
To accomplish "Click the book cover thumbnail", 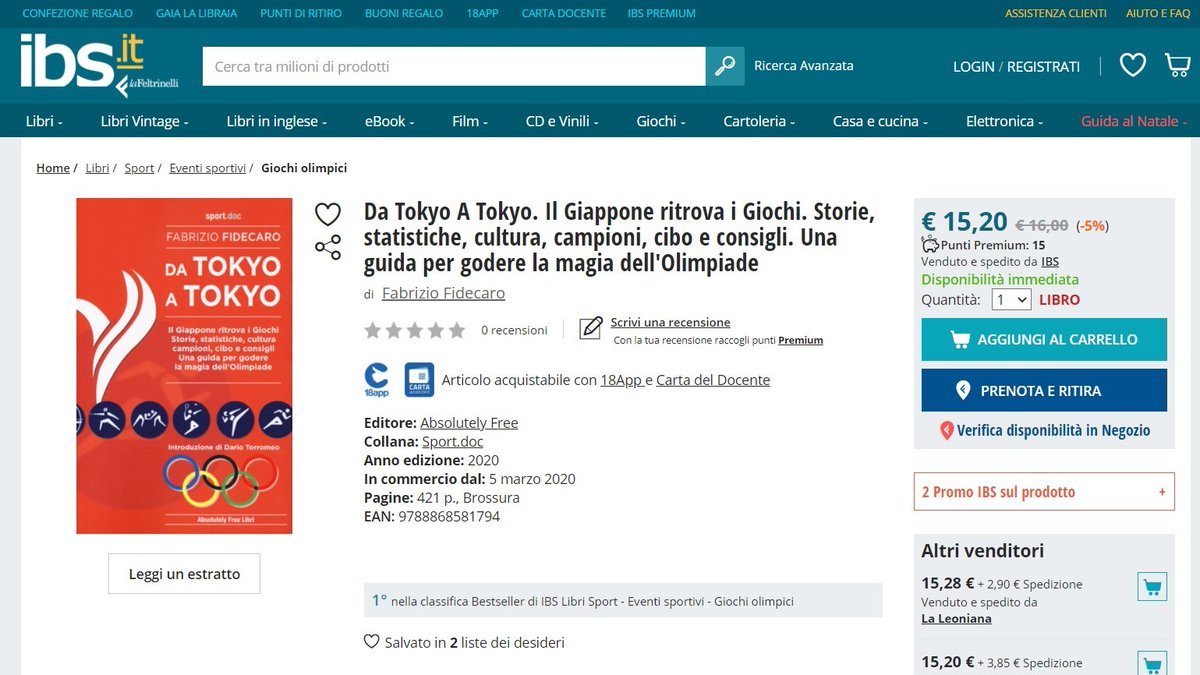I will [x=184, y=366].
